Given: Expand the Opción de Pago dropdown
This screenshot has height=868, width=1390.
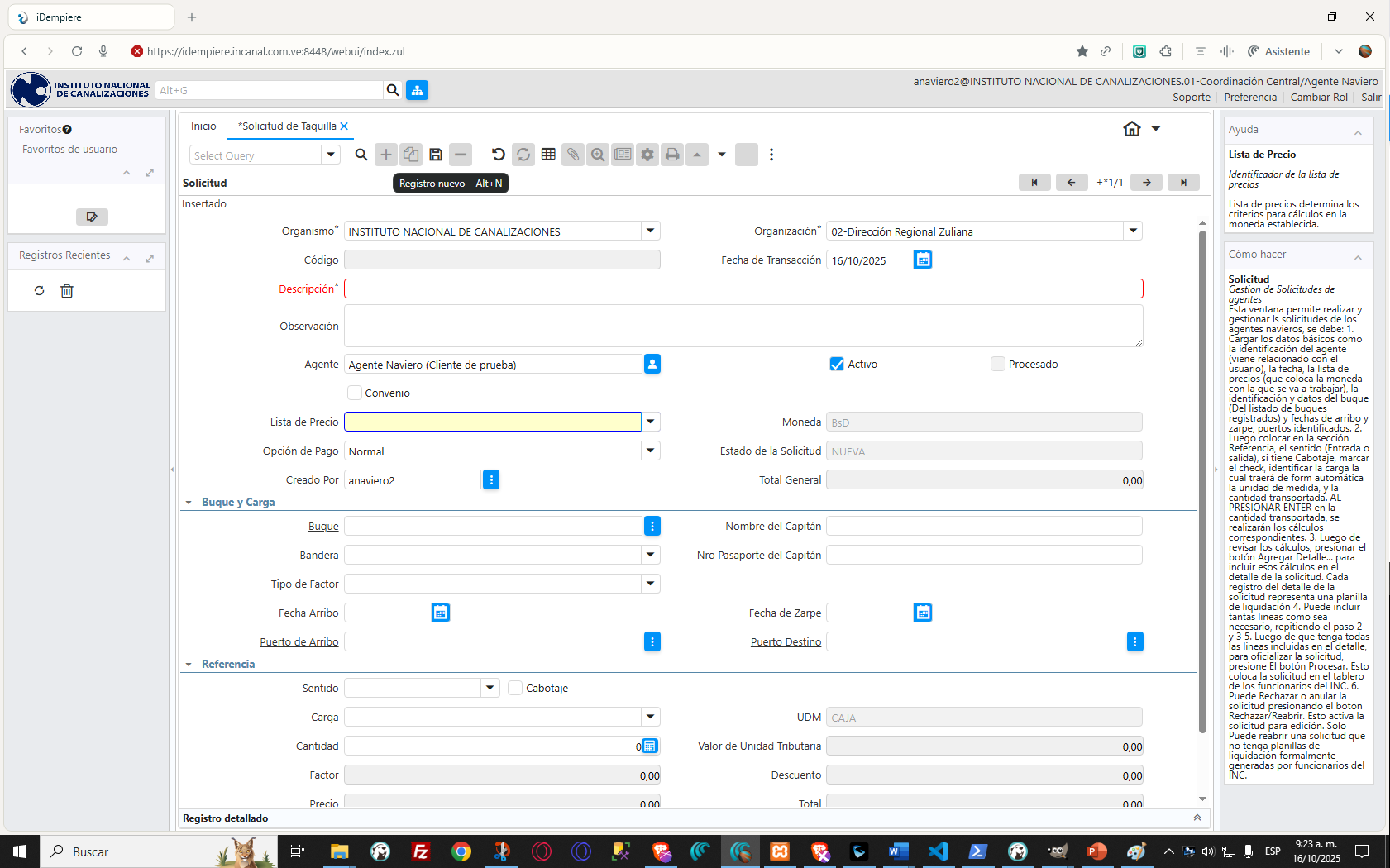Looking at the screenshot, I should (651, 451).
